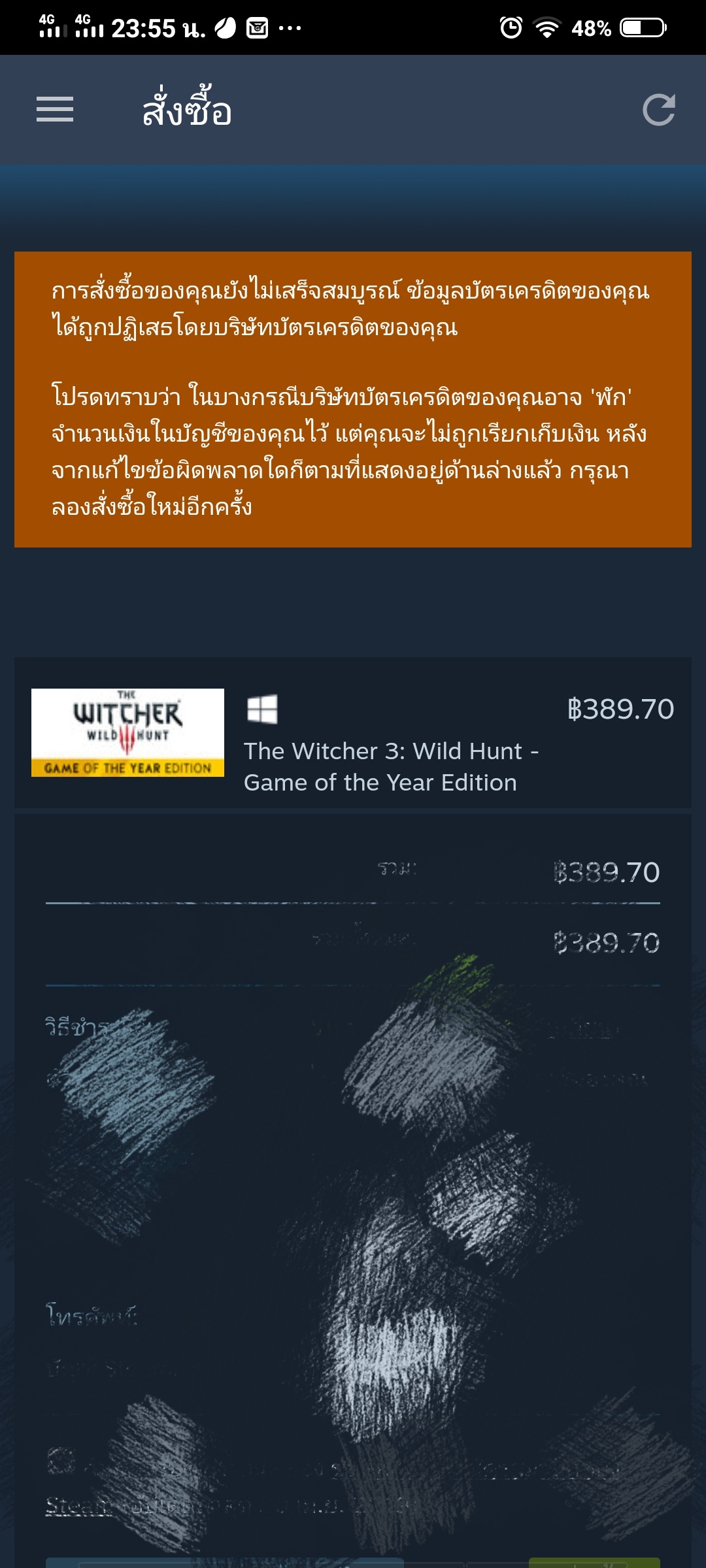Open the underlined Steam agreement link
The height and width of the screenshot is (1568, 706).
click(x=78, y=1505)
